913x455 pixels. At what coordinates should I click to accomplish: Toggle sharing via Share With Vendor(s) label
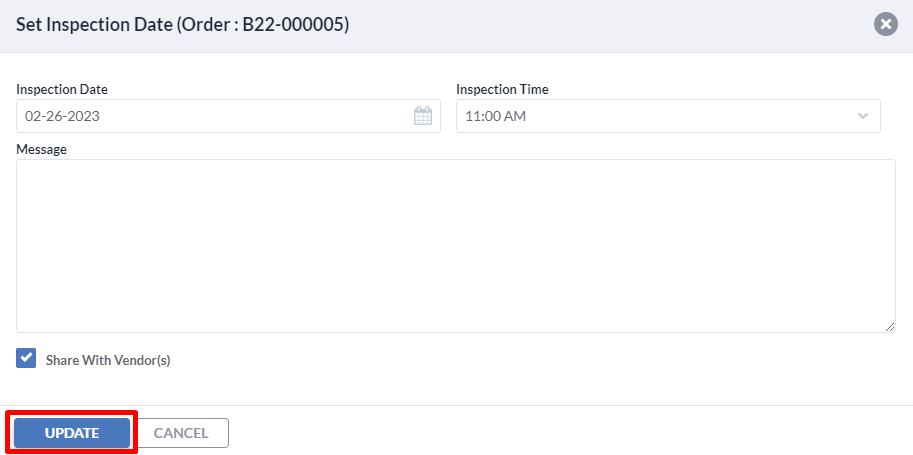pos(108,360)
